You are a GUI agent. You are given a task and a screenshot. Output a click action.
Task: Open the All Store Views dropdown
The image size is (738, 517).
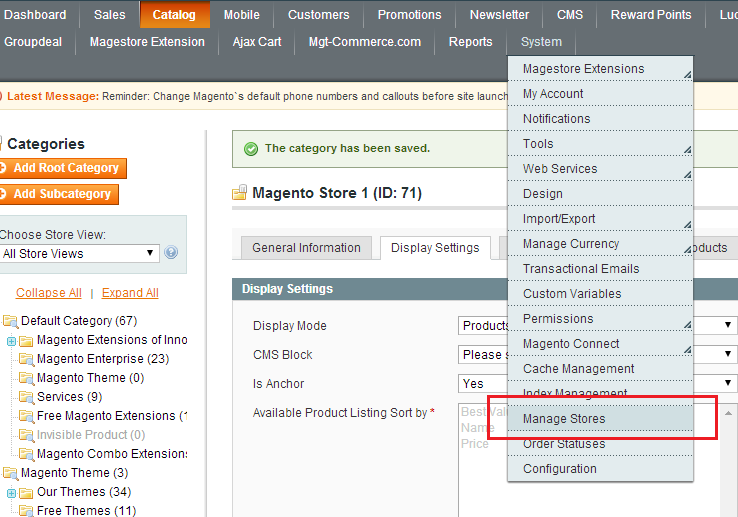tap(79, 253)
